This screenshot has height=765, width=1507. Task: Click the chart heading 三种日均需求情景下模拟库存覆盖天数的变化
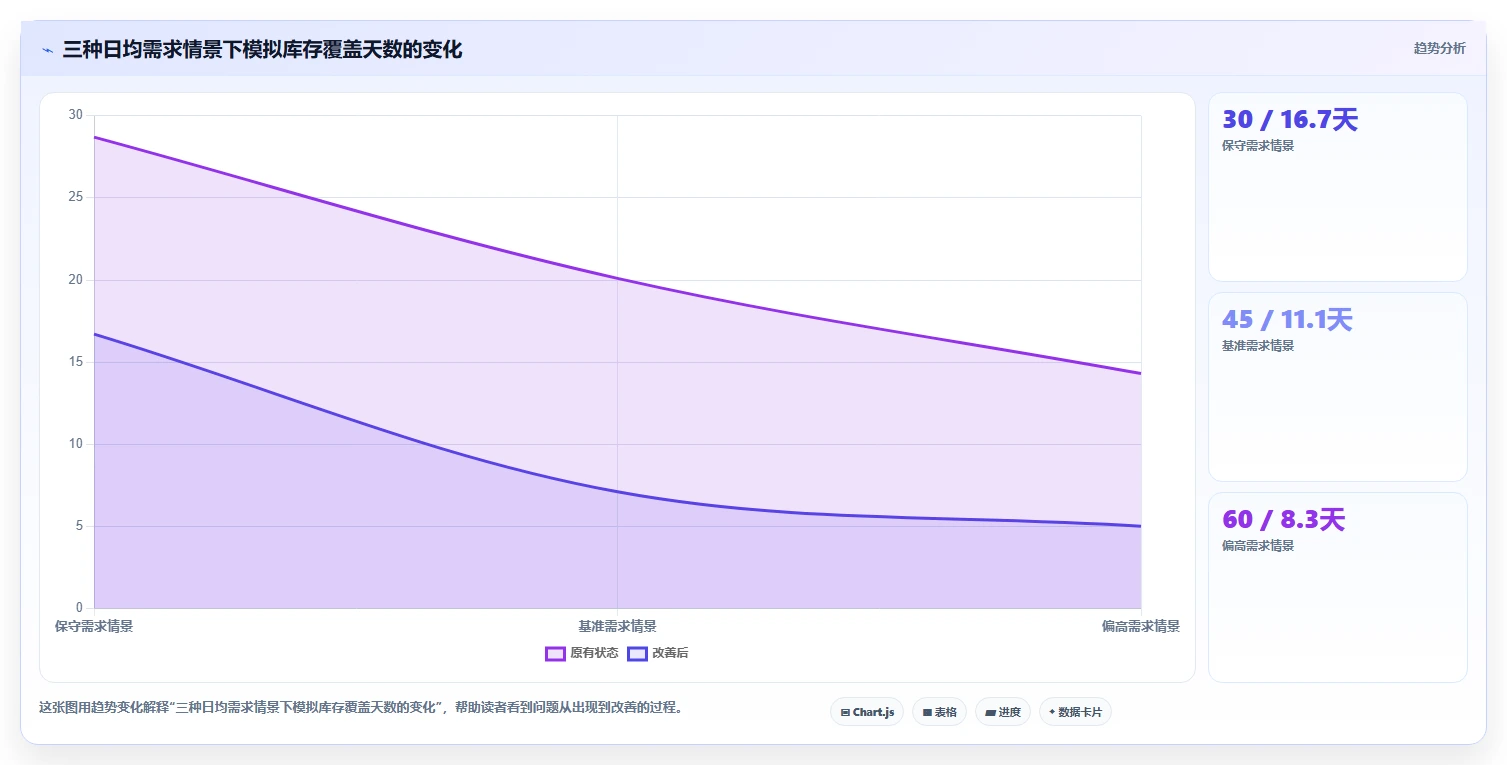[x=262, y=50]
